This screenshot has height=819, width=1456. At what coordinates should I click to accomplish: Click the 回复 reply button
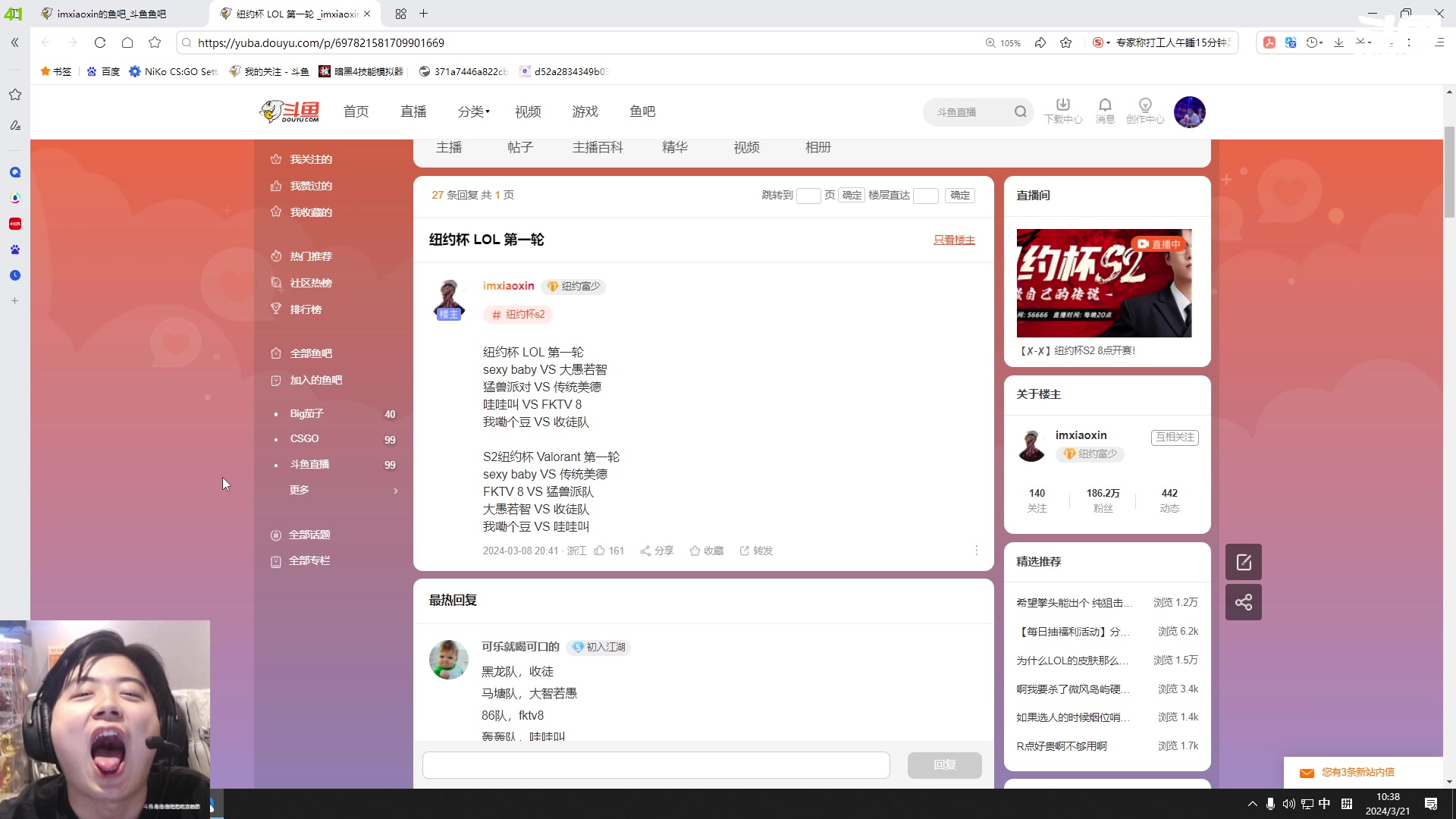pos(944,765)
